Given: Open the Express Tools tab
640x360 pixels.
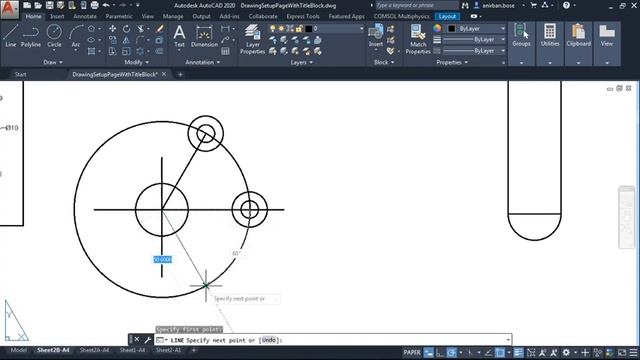Looking at the screenshot, I should click(x=303, y=16).
